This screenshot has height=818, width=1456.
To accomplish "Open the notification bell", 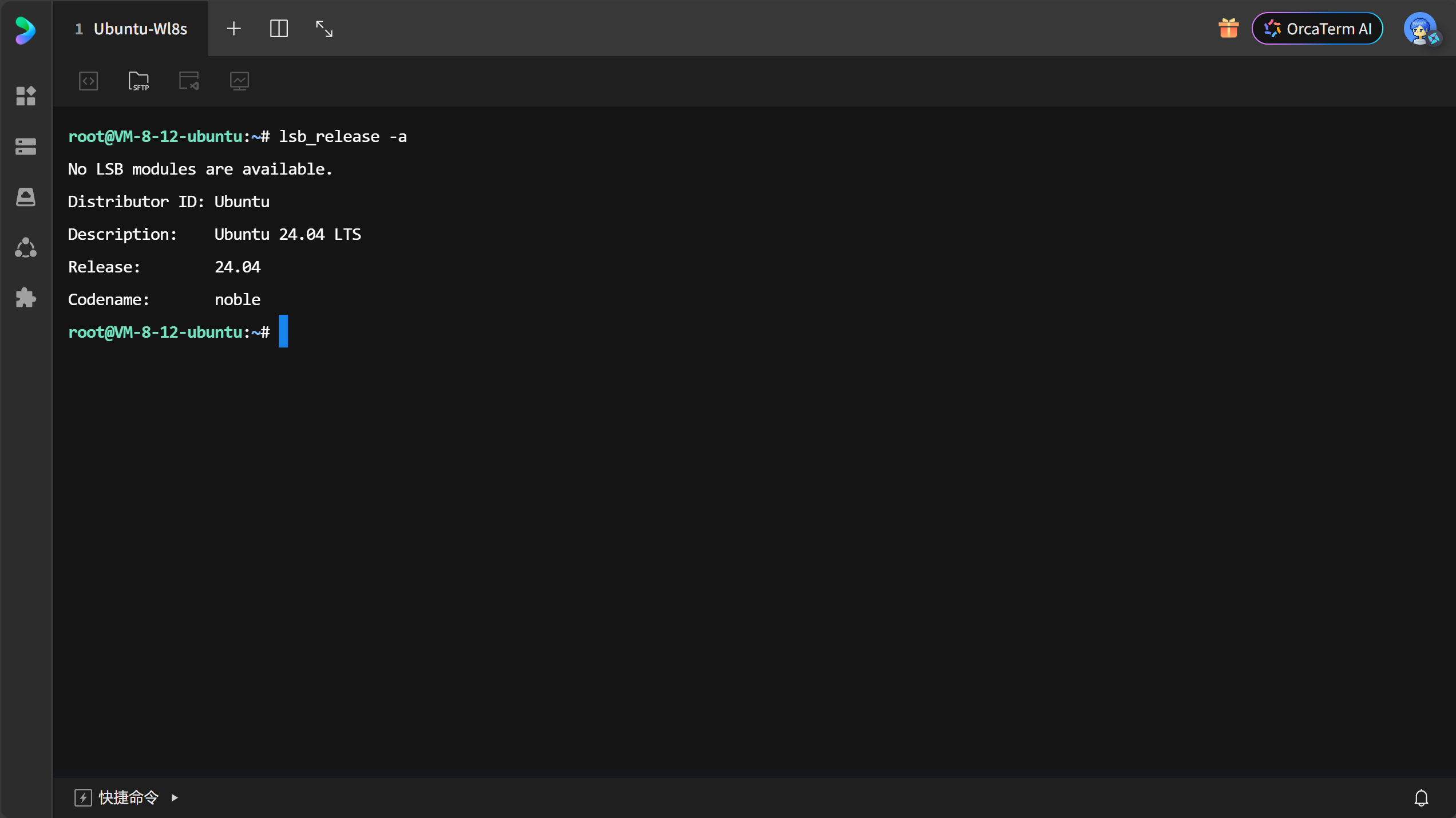I will tap(1421, 797).
